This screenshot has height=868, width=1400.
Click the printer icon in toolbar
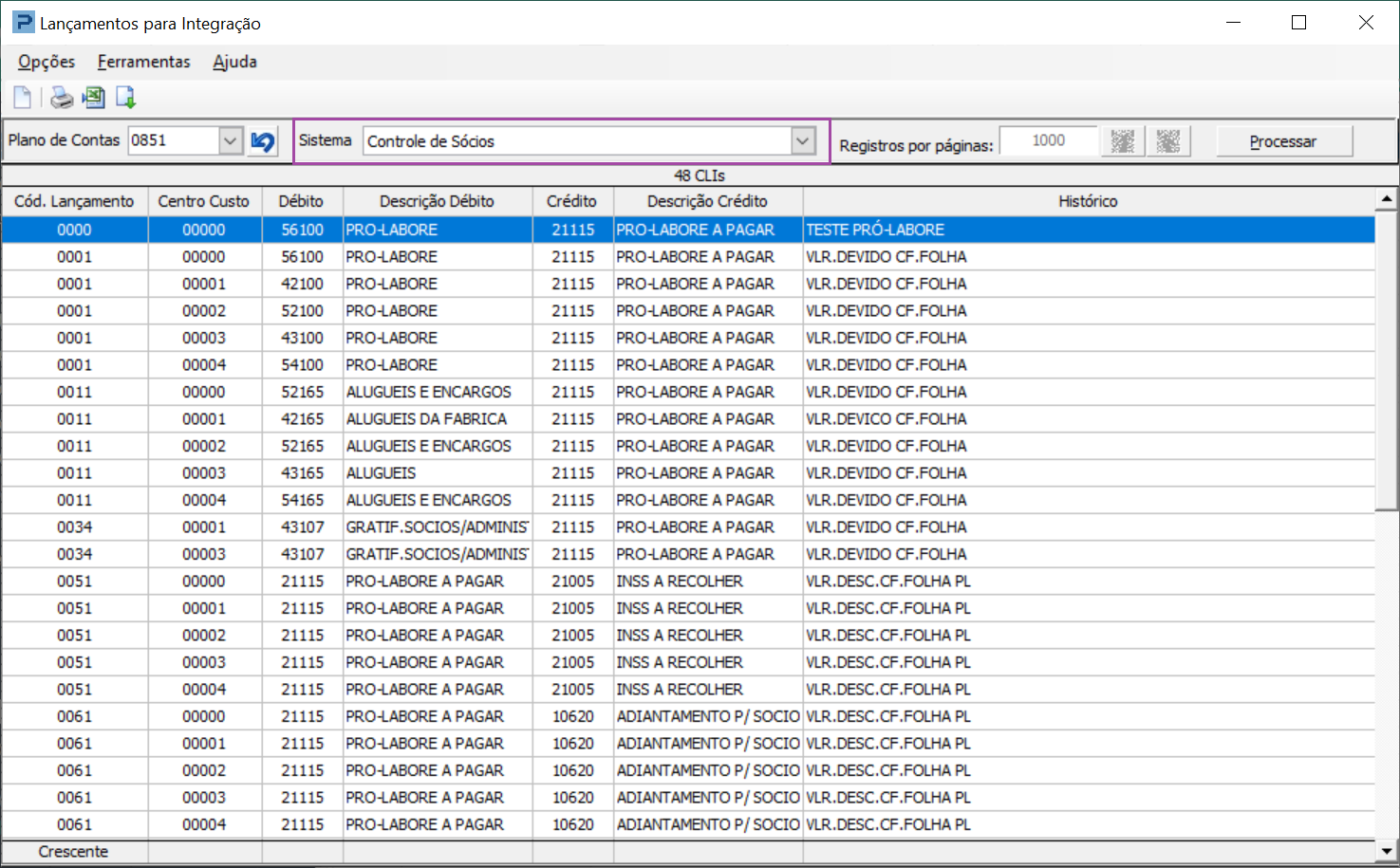click(62, 98)
